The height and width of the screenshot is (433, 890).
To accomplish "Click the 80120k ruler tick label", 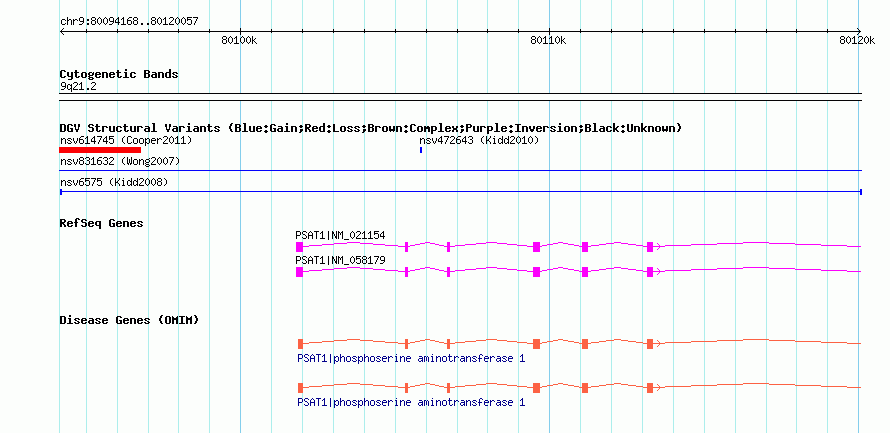I will click(857, 40).
